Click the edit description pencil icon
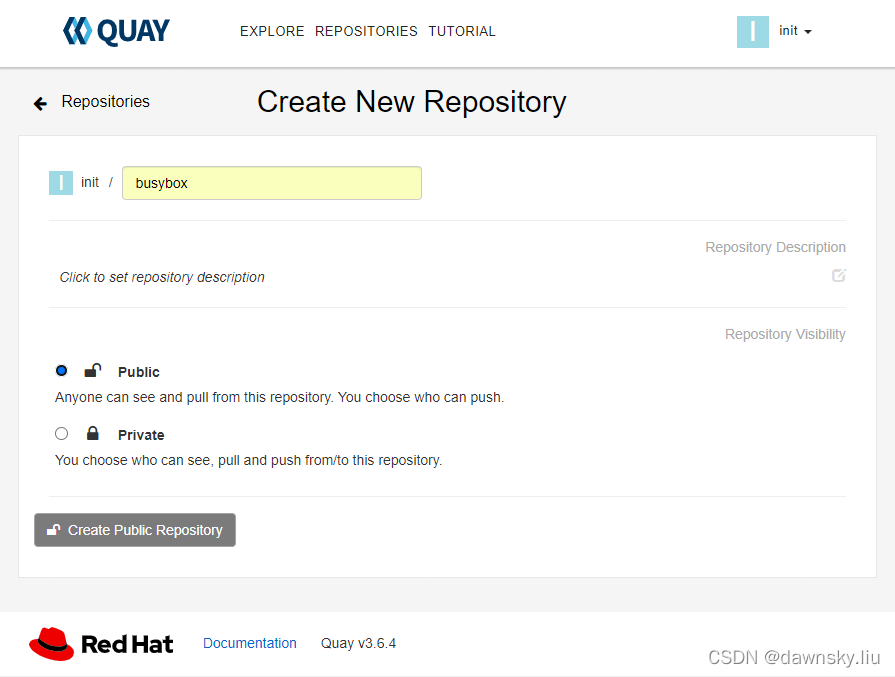 click(838, 275)
